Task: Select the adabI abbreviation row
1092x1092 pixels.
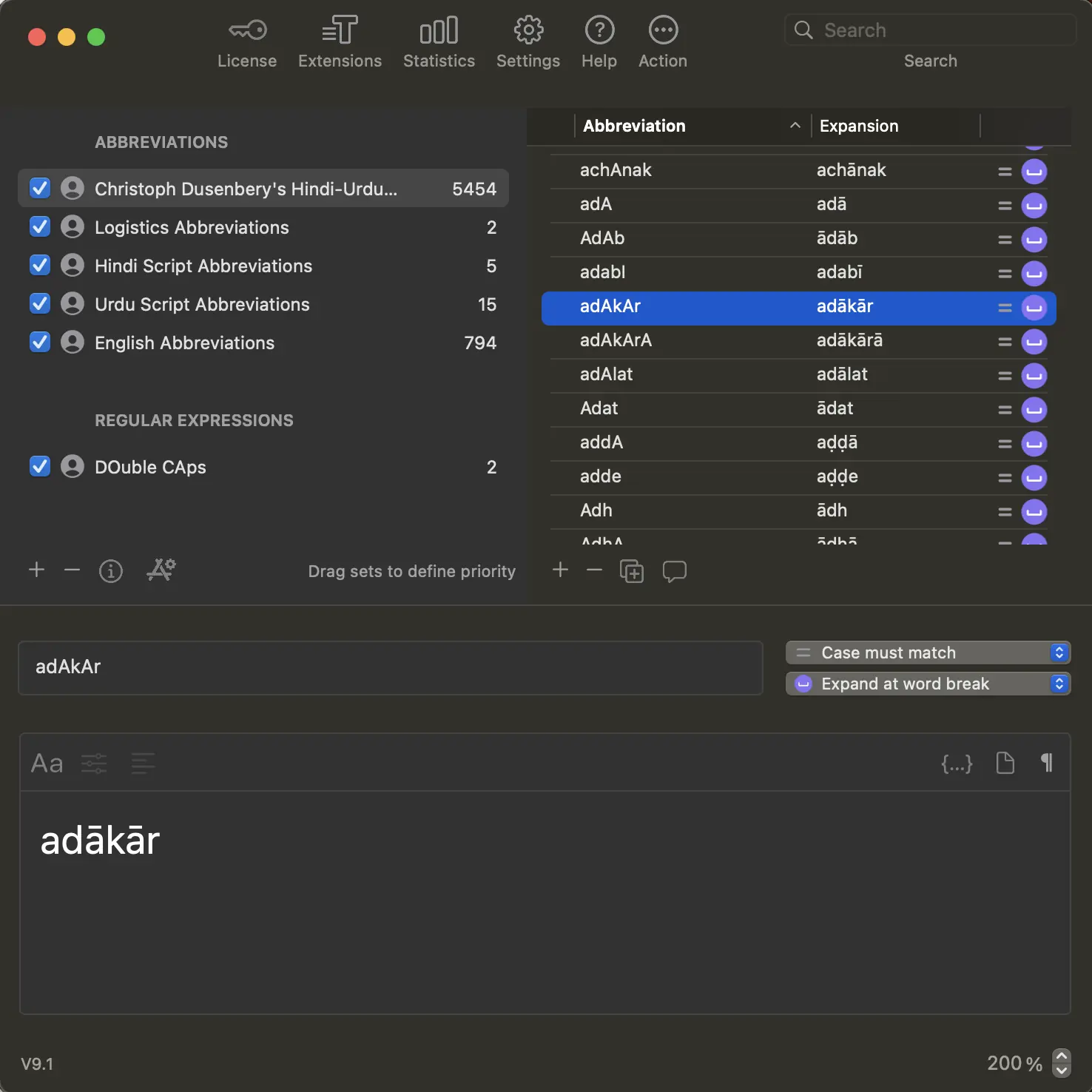Action: point(799,273)
